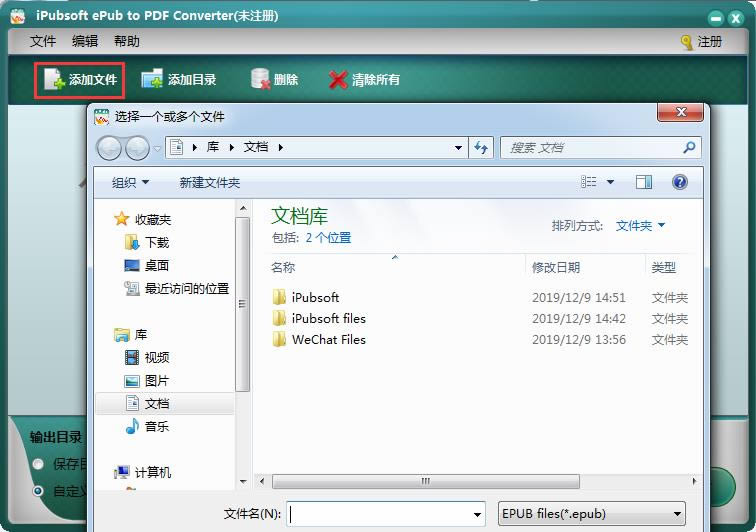Click the Add File (添加文件) toolbar button
Screen dimensions: 756x532
pyautogui.click(x=80, y=80)
